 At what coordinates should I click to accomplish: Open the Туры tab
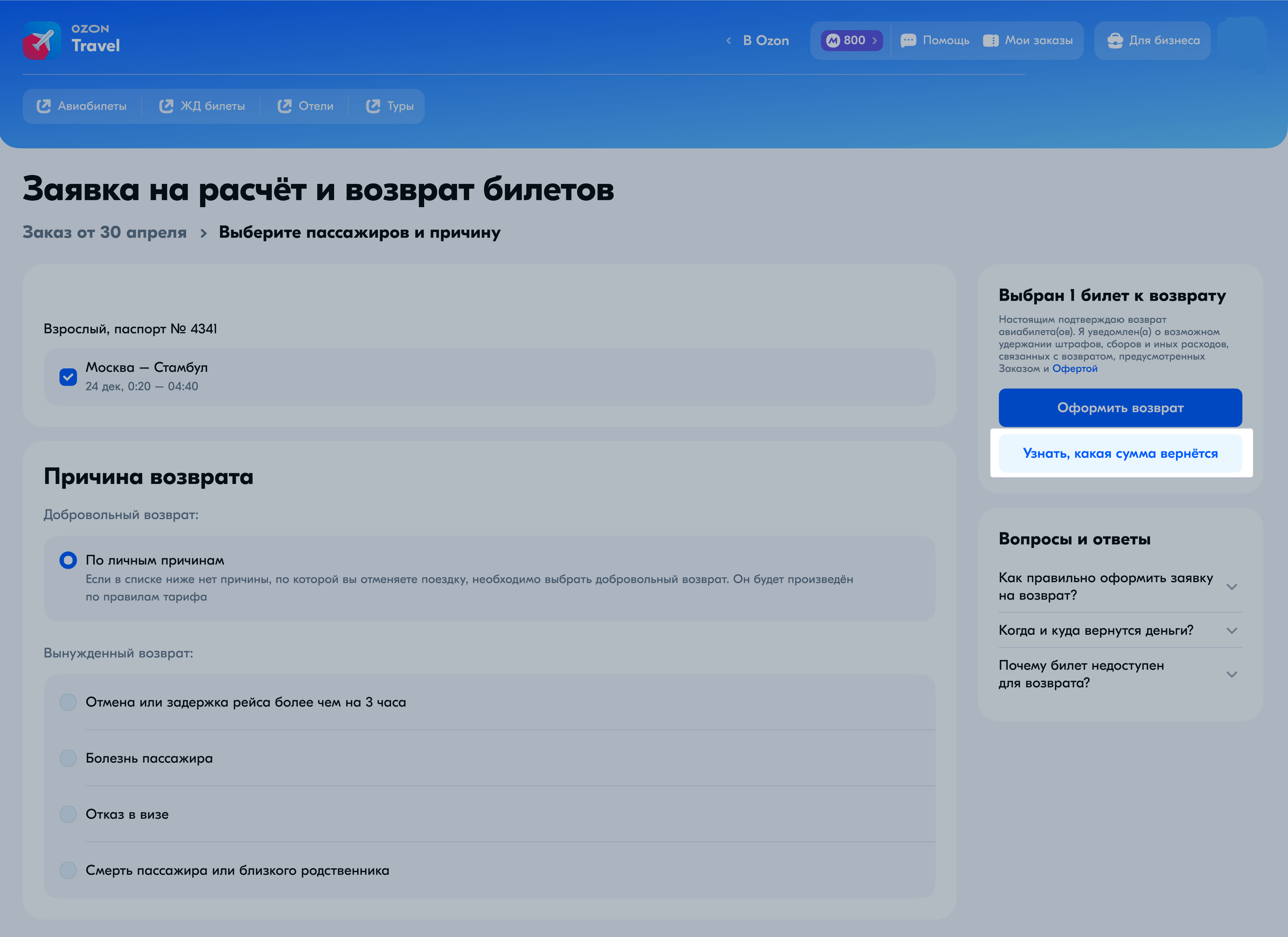point(390,106)
